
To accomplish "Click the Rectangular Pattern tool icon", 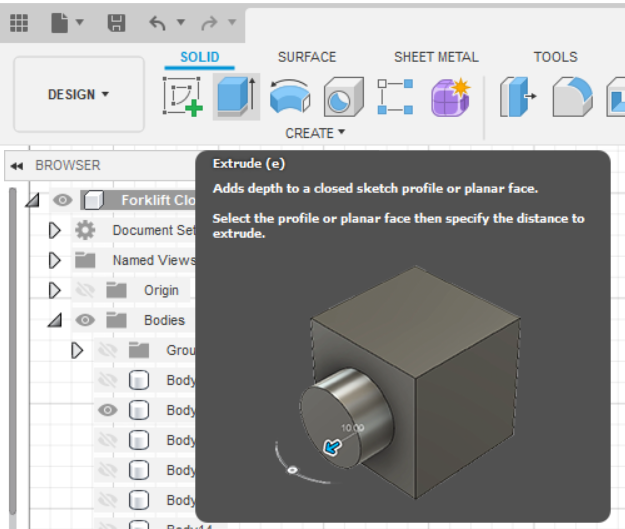I will pos(395,97).
